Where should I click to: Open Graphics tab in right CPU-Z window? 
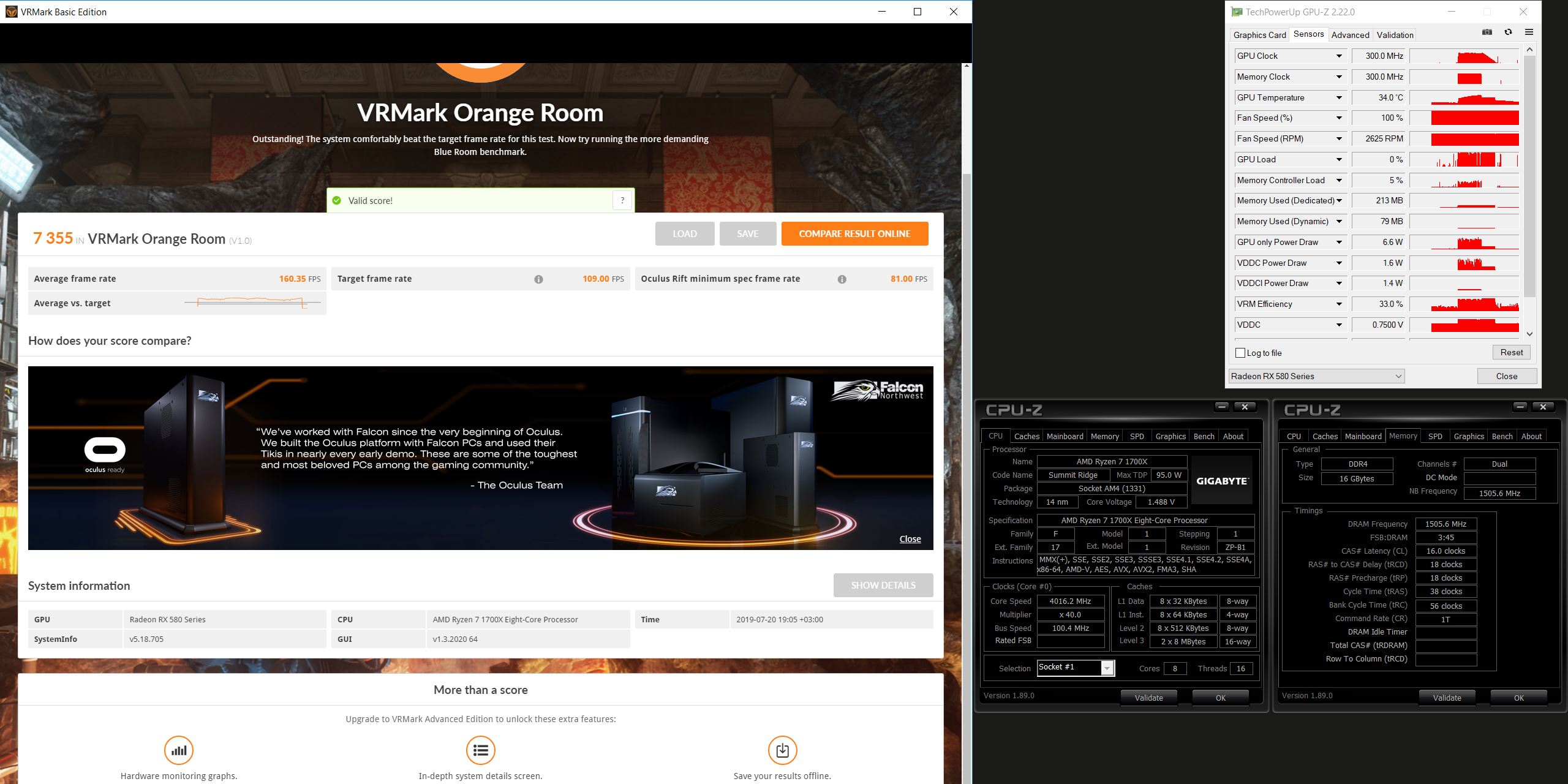click(x=1469, y=436)
